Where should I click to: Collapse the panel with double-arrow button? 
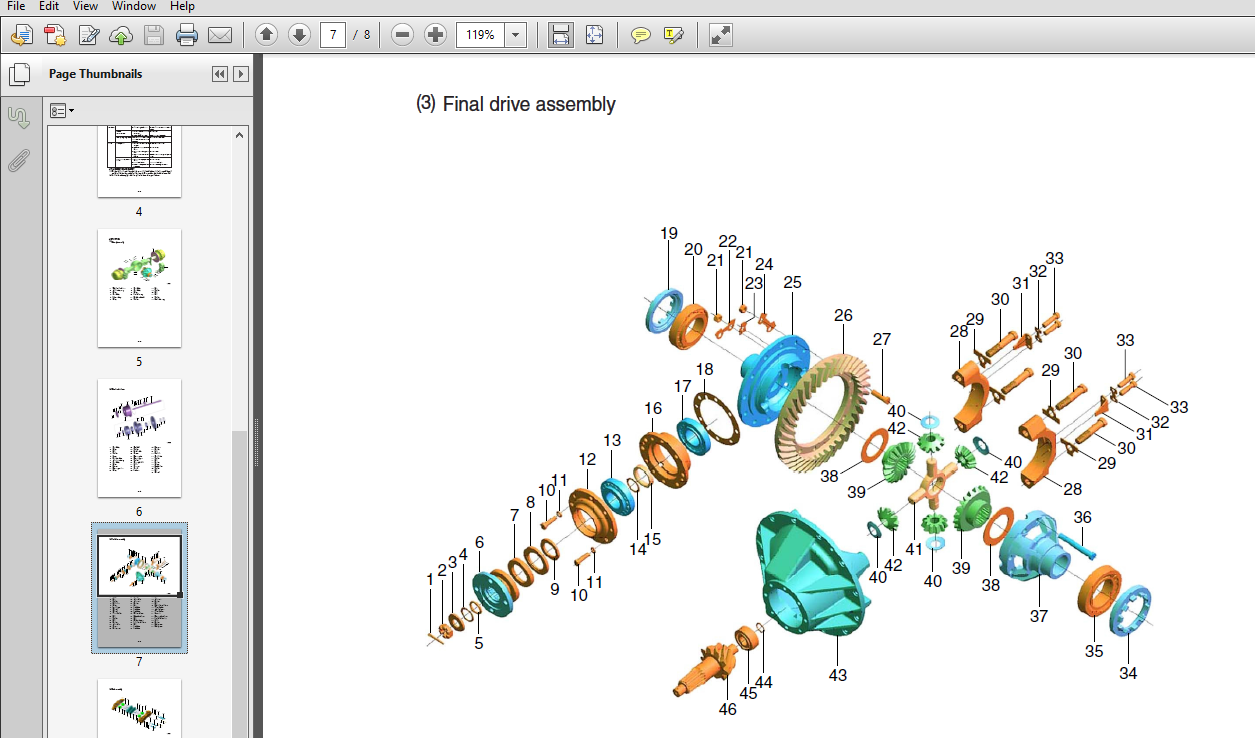pyautogui.click(x=220, y=74)
